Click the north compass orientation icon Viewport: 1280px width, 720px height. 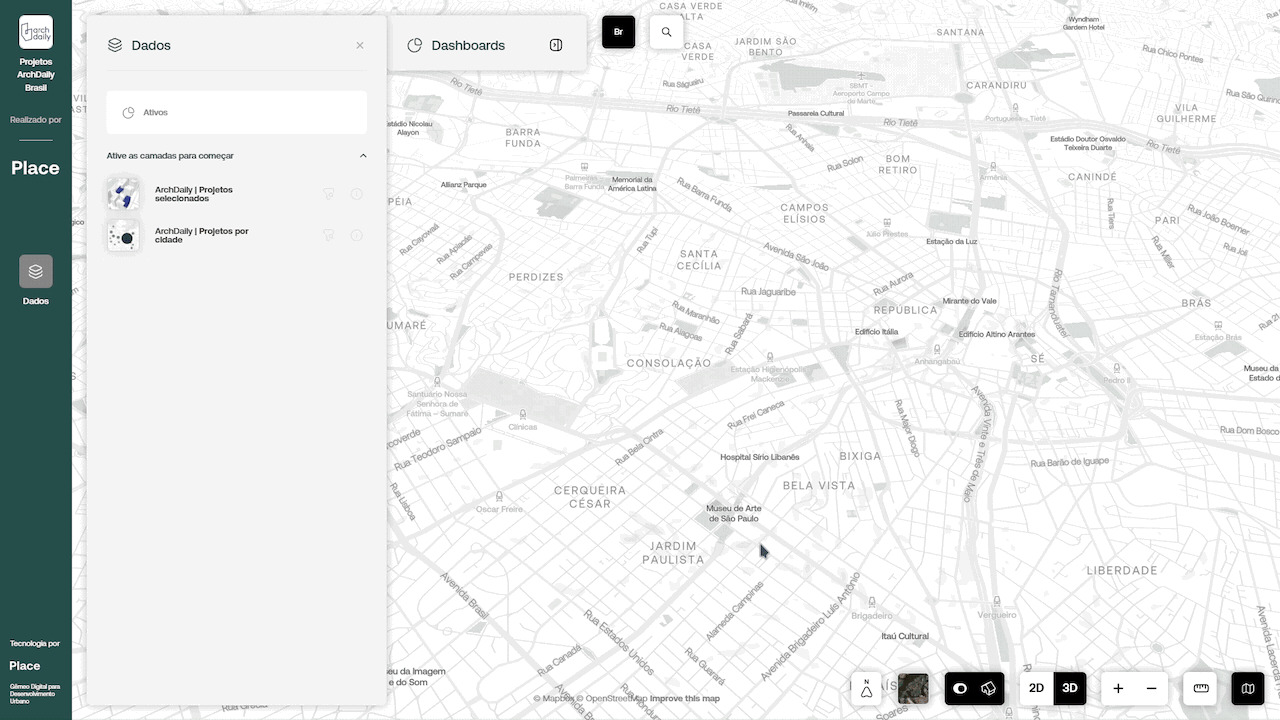[866, 688]
